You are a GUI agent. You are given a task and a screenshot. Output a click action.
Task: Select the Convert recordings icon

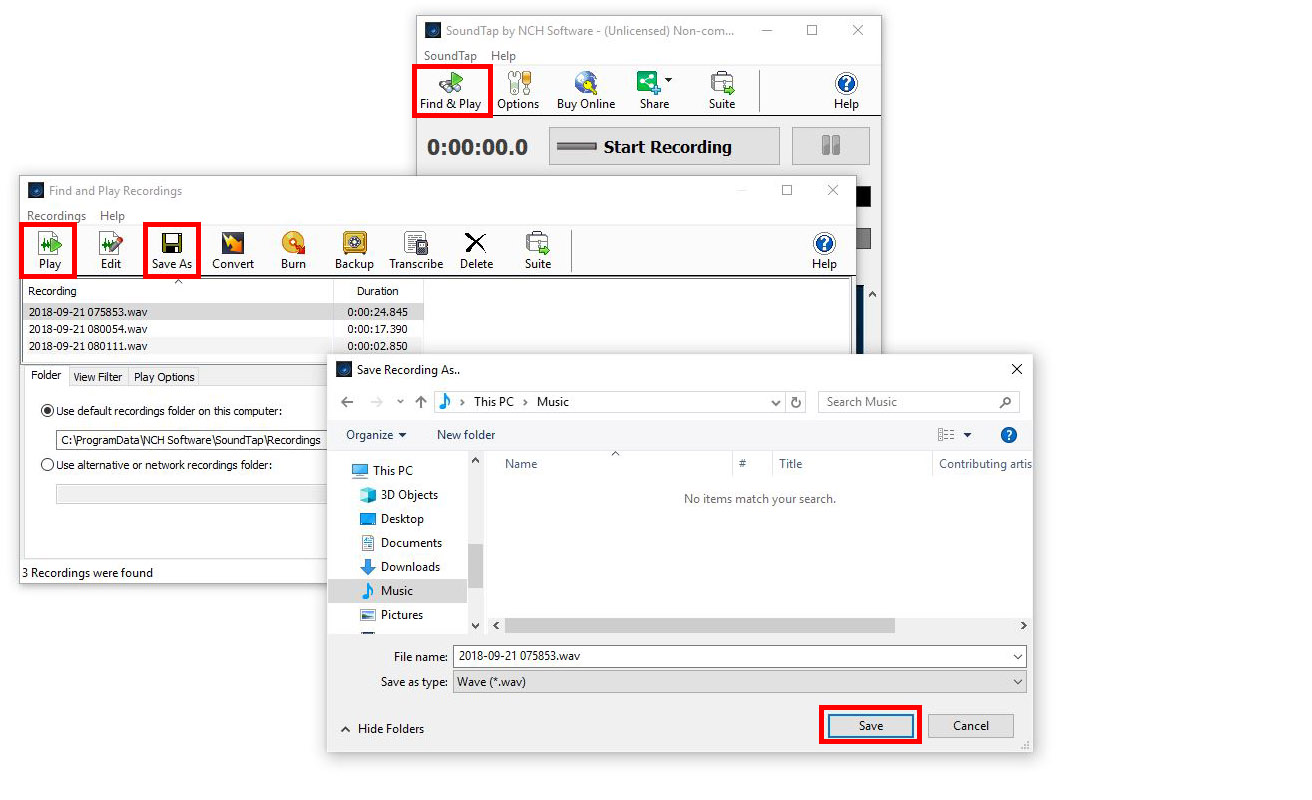233,249
